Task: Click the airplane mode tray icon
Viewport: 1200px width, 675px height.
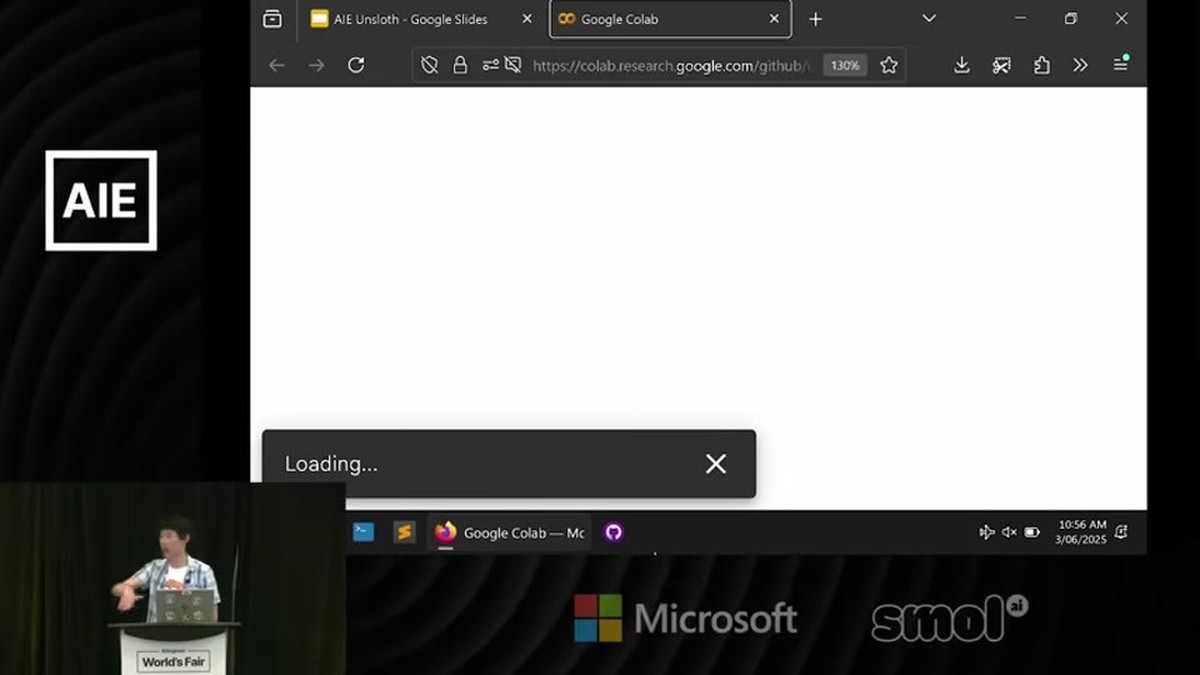Action: 987,532
